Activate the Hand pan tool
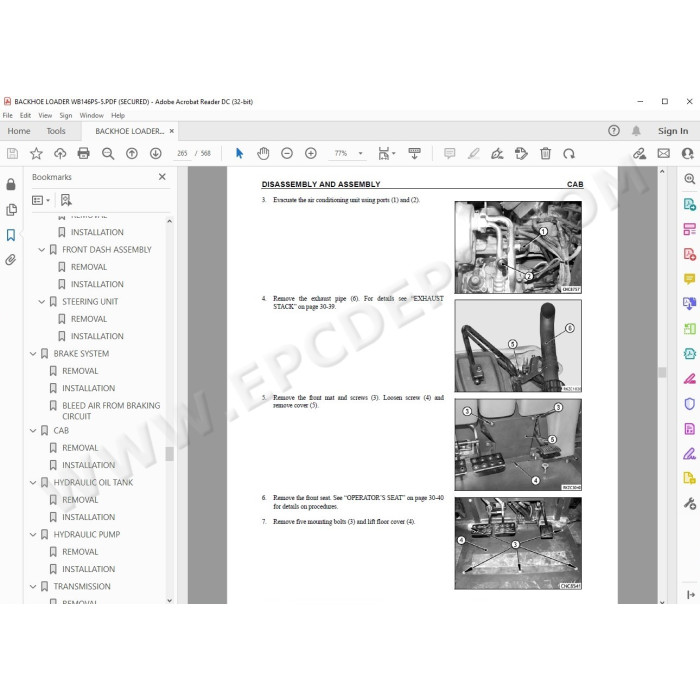Image resolution: width=700 pixels, height=700 pixels. tap(263, 154)
